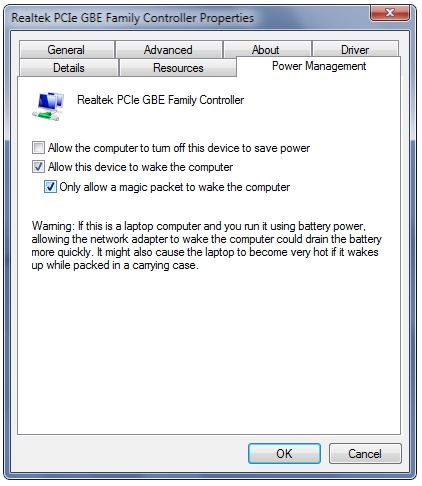Screen dimensions: 422x486
Task: Toggle the magic packet only checkbox
Action: tap(50, 187)
